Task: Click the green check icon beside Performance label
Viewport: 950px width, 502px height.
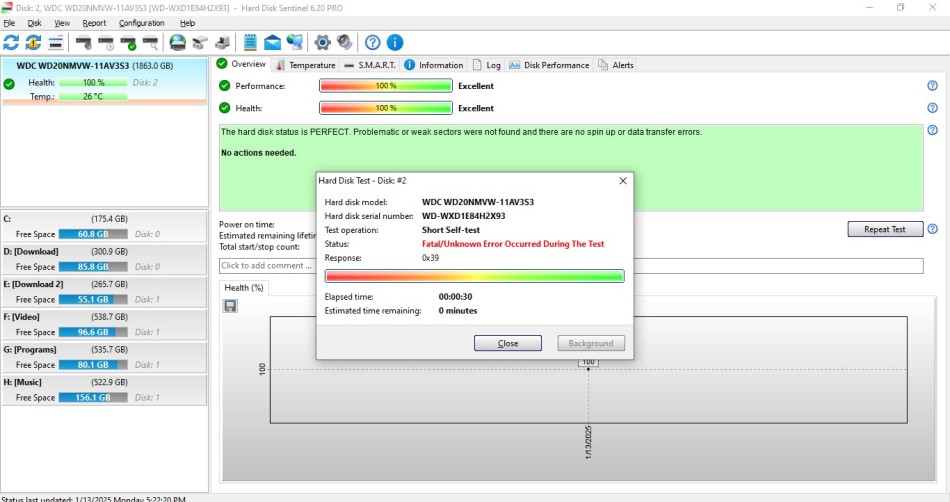Action: click(225, 86)
